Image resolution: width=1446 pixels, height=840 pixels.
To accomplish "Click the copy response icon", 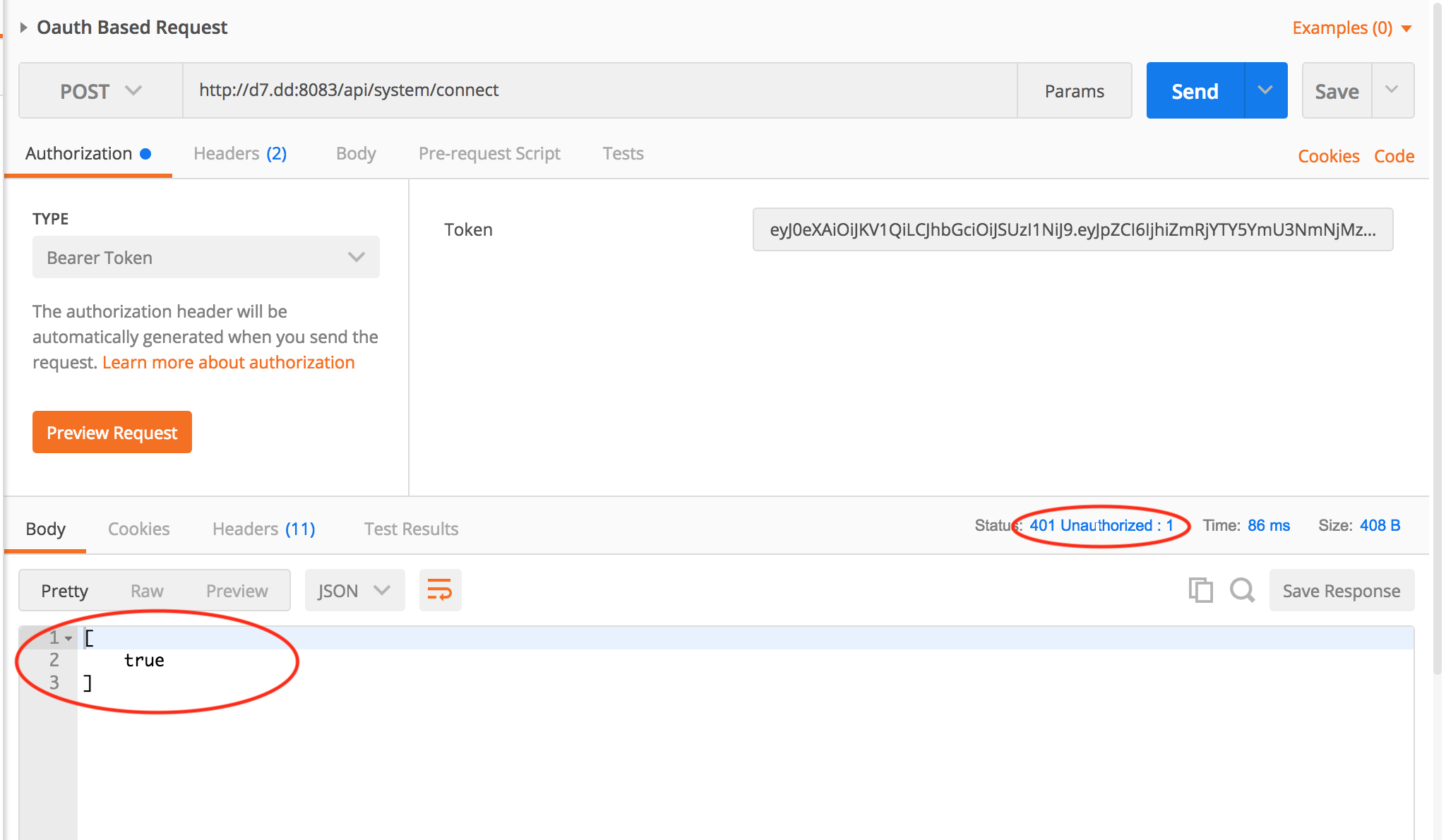I will pyautogui.click(x=1201, y=590).
